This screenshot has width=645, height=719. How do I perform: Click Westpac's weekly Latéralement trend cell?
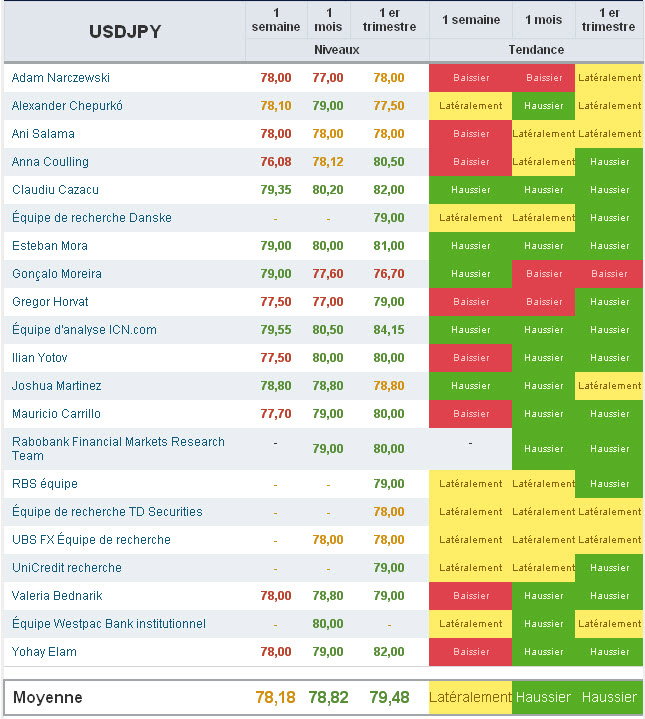470,623
